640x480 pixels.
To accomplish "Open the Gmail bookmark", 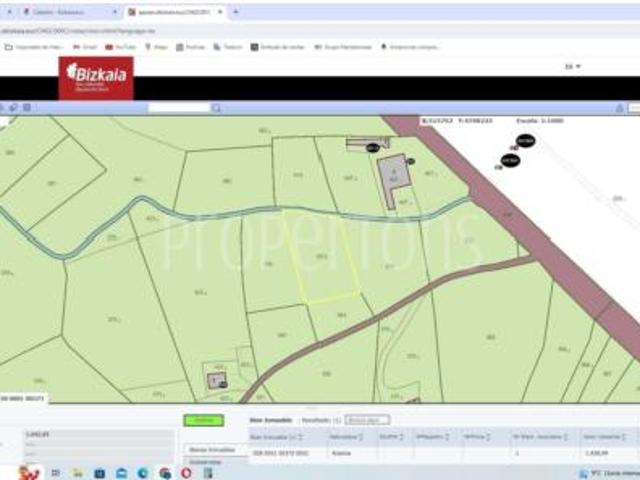I will [85, 47].
